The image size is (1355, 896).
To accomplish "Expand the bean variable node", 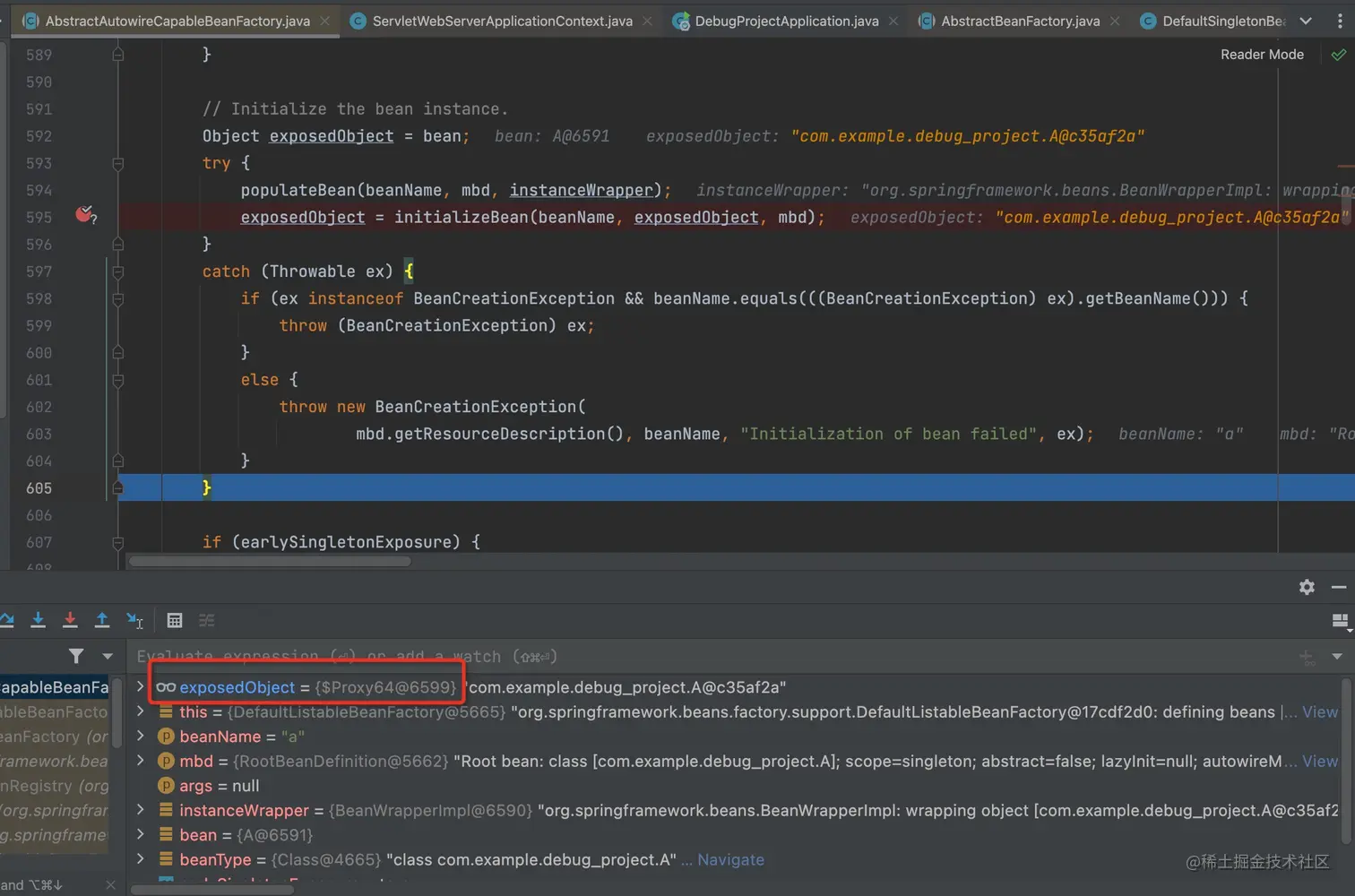I will pos(141,835).
